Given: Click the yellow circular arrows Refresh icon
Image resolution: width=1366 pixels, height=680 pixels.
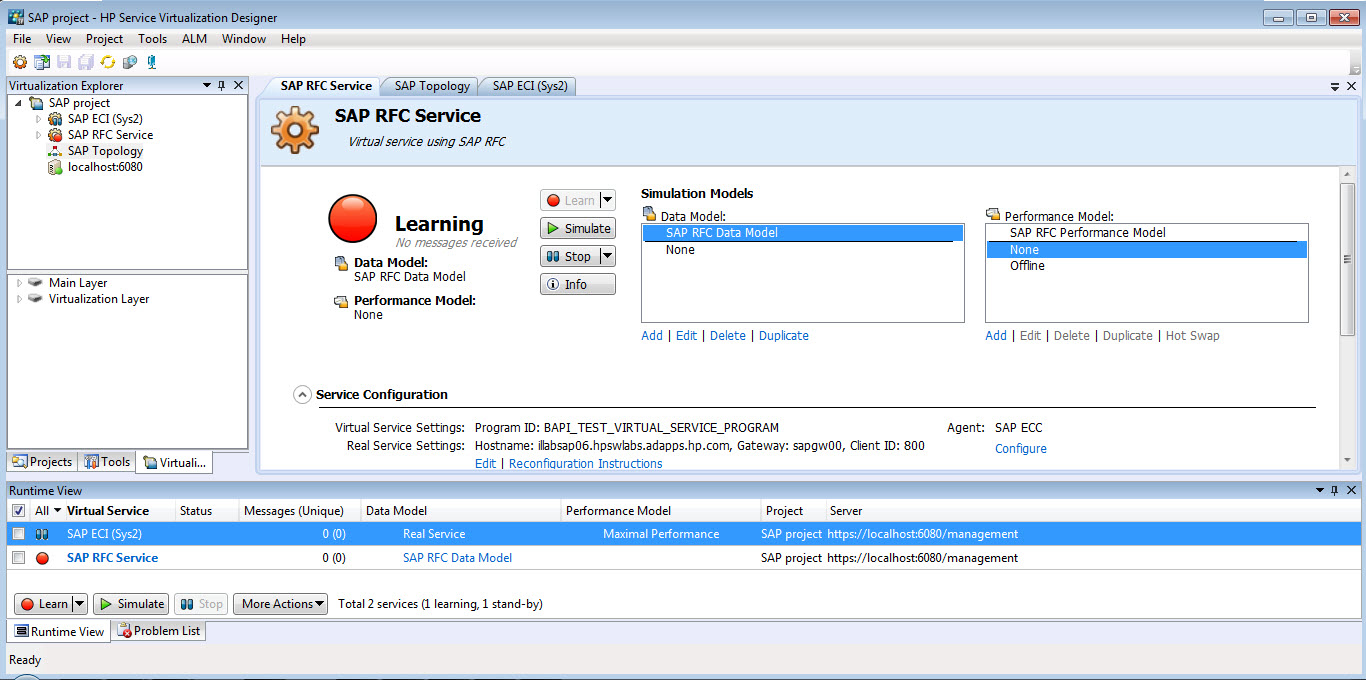Looking at the screenshot, I should (x=108, y=62).
